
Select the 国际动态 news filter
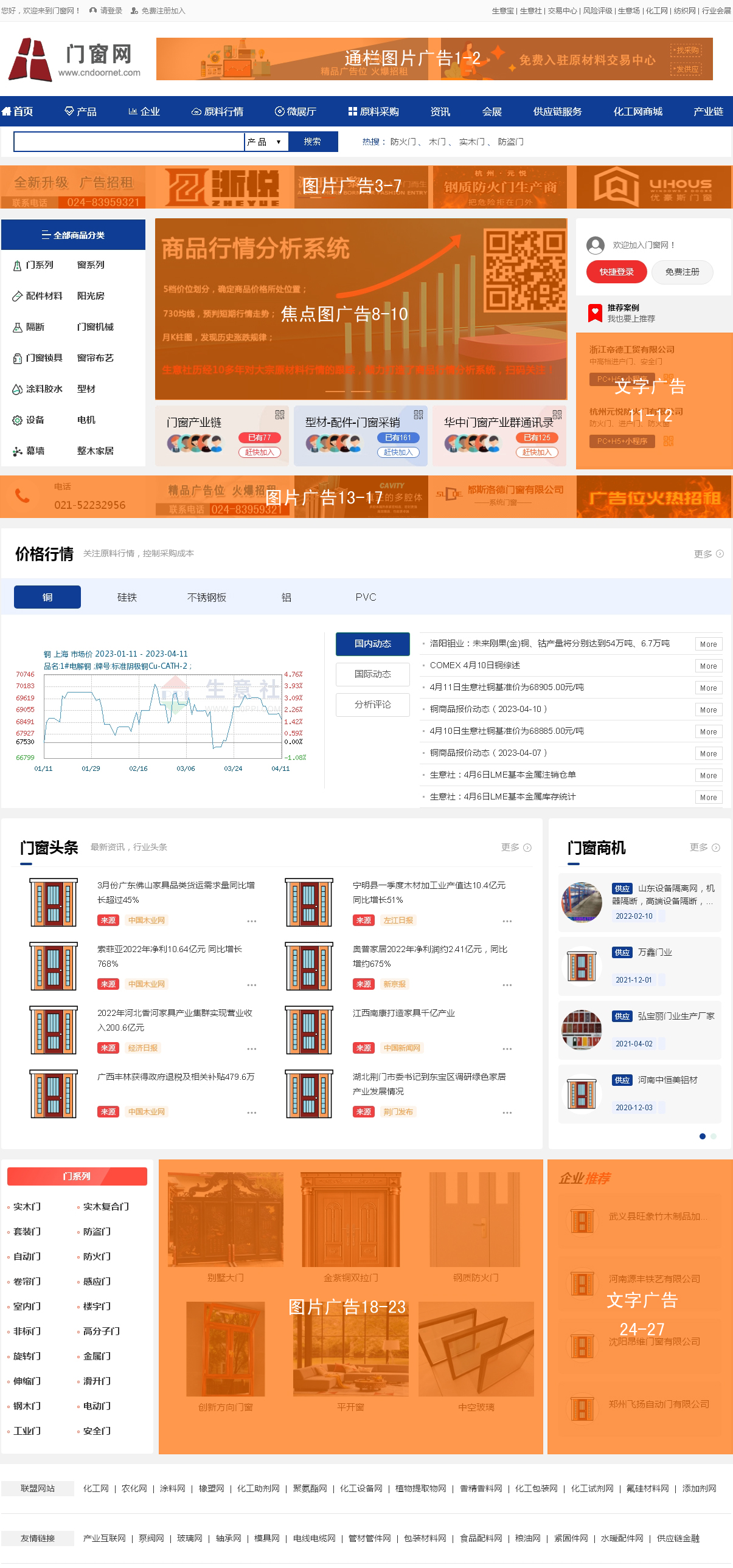click(x=373, y=674)
